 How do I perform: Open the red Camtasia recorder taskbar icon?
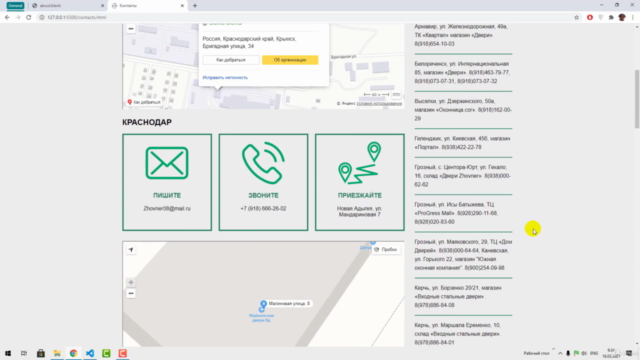122,353
